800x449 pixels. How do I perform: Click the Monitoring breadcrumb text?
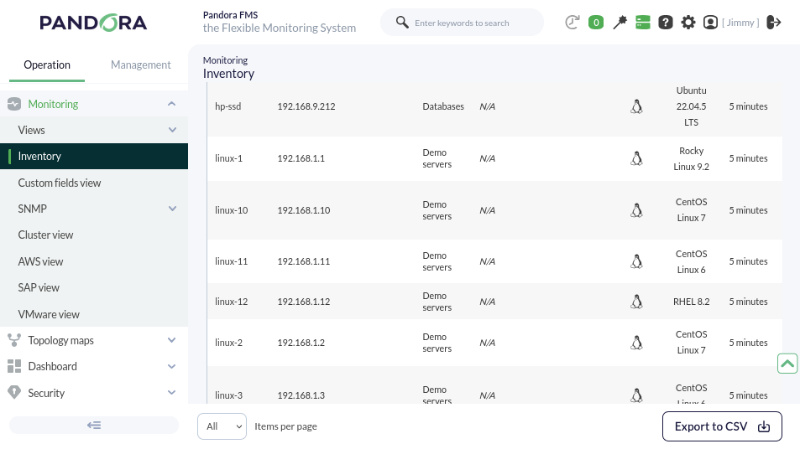(x=225, y=60)
